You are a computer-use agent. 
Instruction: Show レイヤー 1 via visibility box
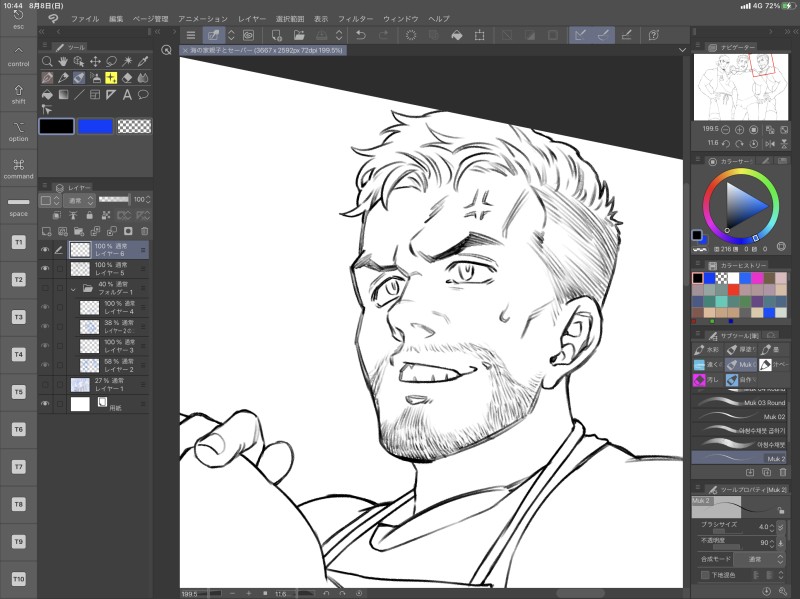[45, 384]
